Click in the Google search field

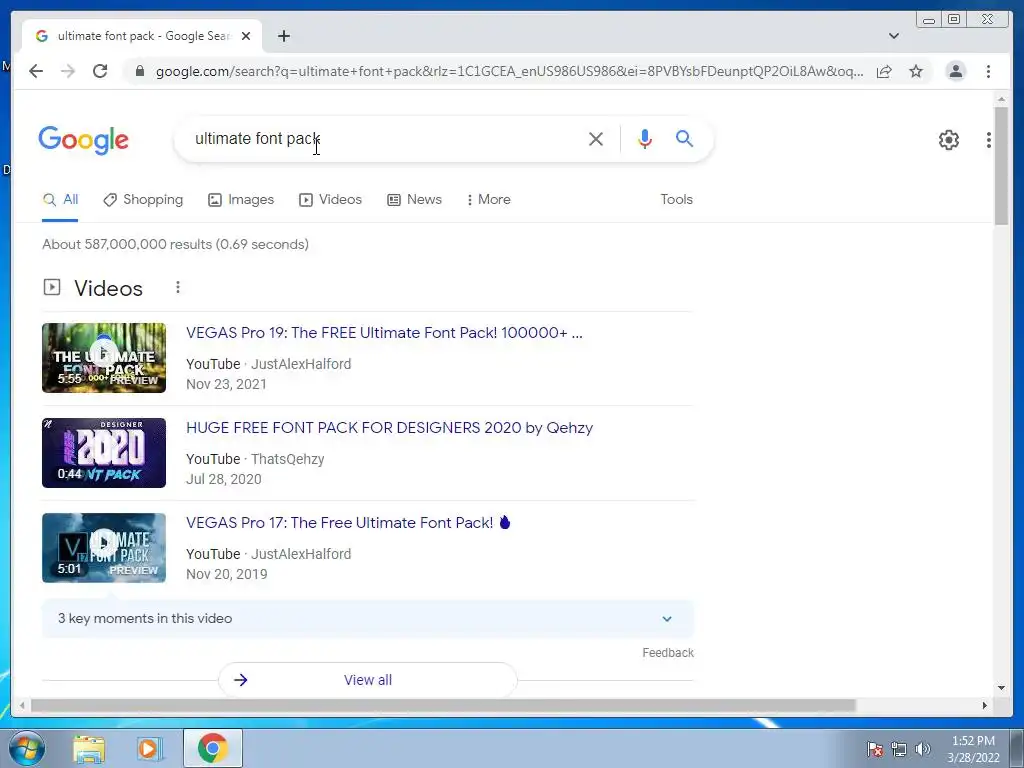[x=385, y=139]
